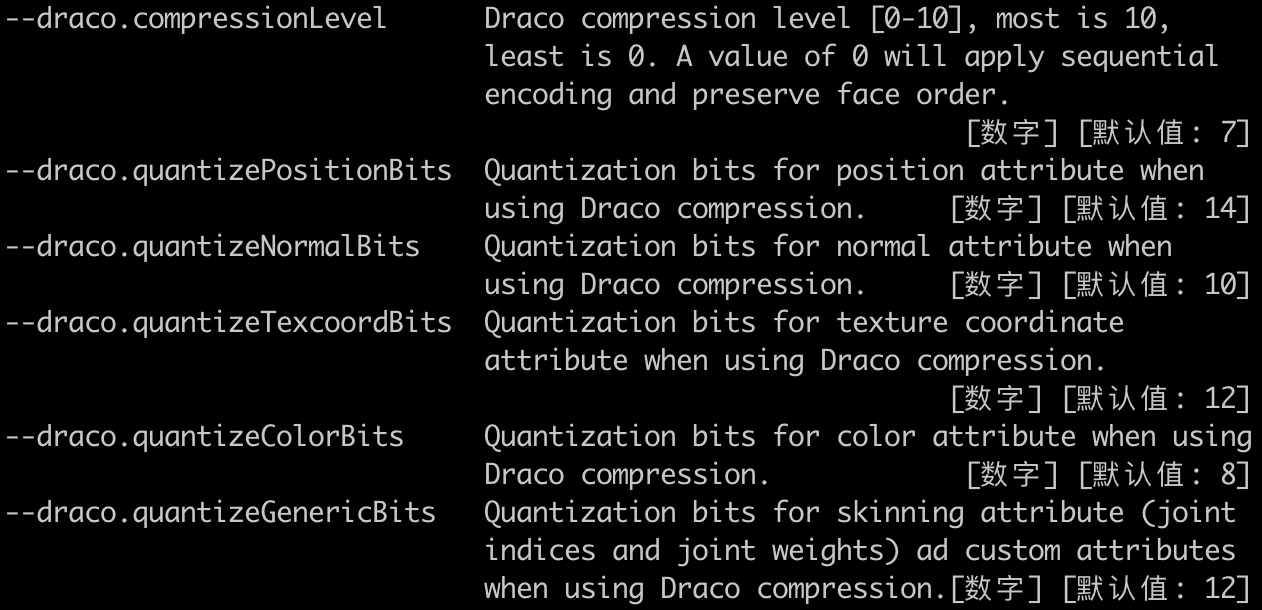Viewport: 1262px width, 610px height.
Task: Click the "texture coordinate" phrase
Action: 980,323
